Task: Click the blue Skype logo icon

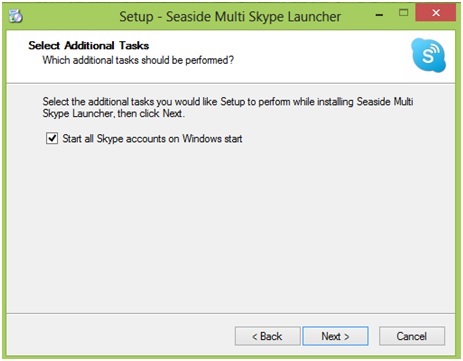Action: 428,55
